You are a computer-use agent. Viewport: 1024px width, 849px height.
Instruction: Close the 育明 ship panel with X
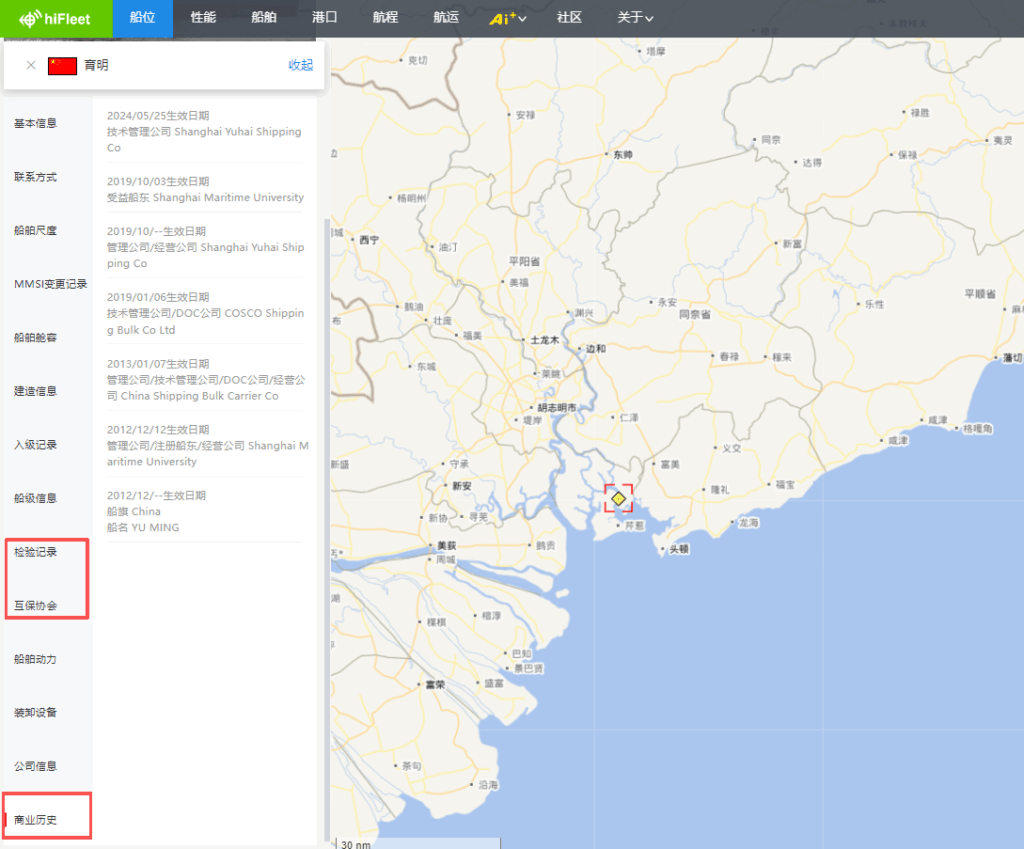point(31,65)
